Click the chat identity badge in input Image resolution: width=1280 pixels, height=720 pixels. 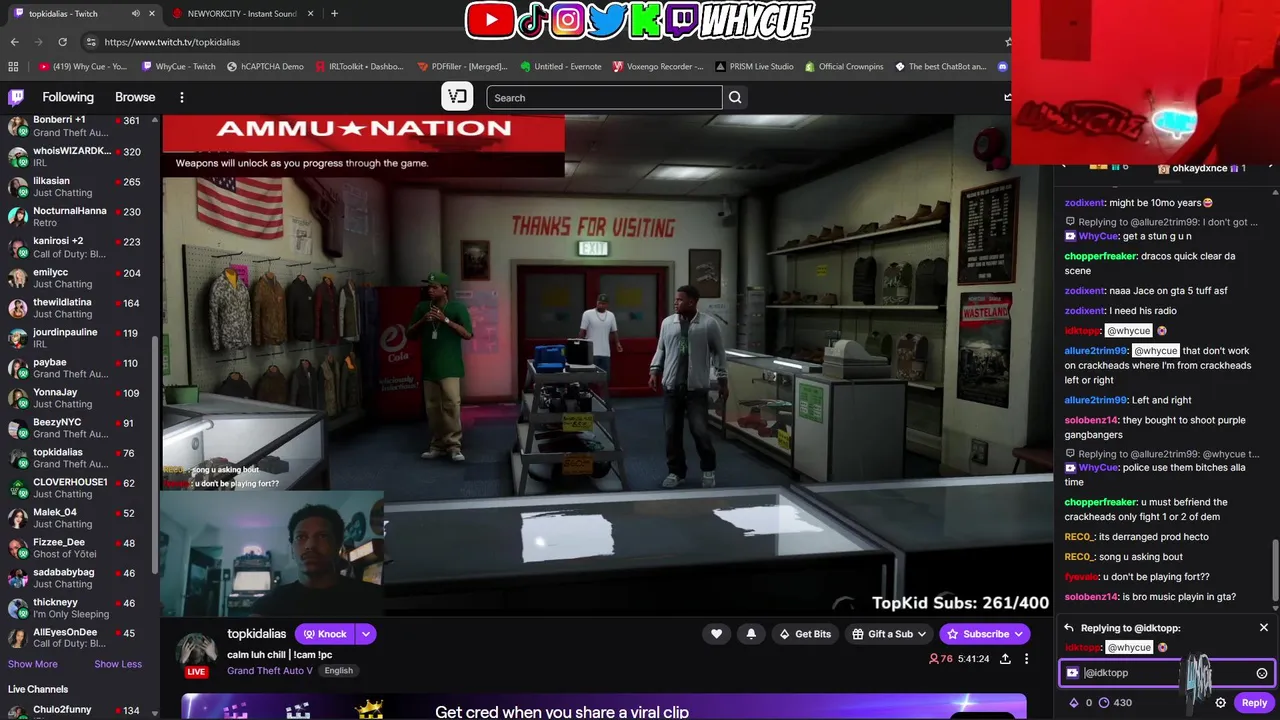(1072, 673)
